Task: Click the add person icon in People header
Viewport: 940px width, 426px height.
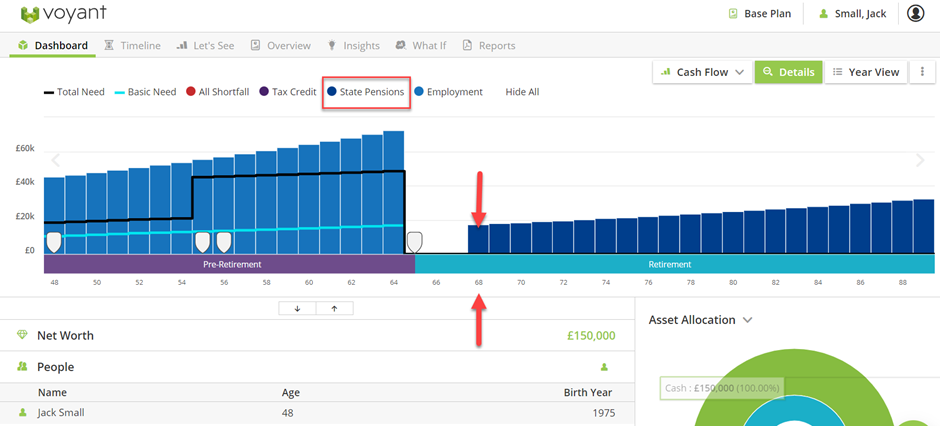Action: coord(604,367)
